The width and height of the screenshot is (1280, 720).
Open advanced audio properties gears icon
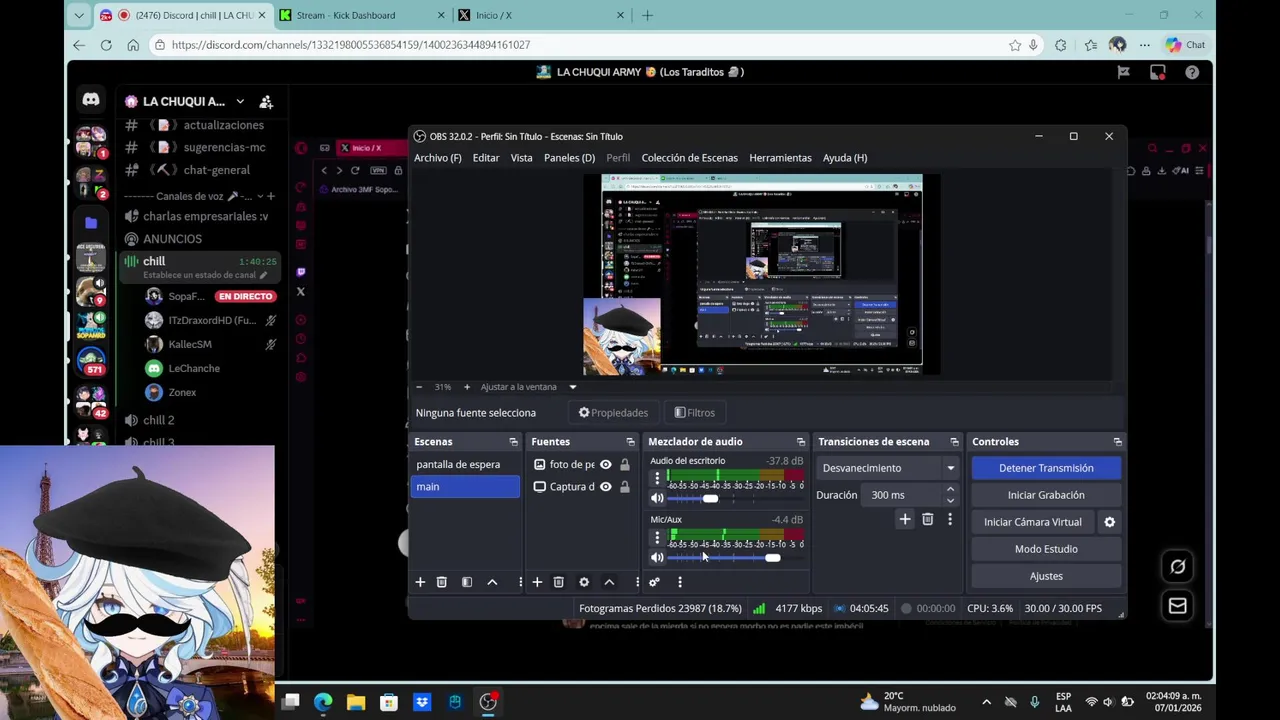click(654, 582)
